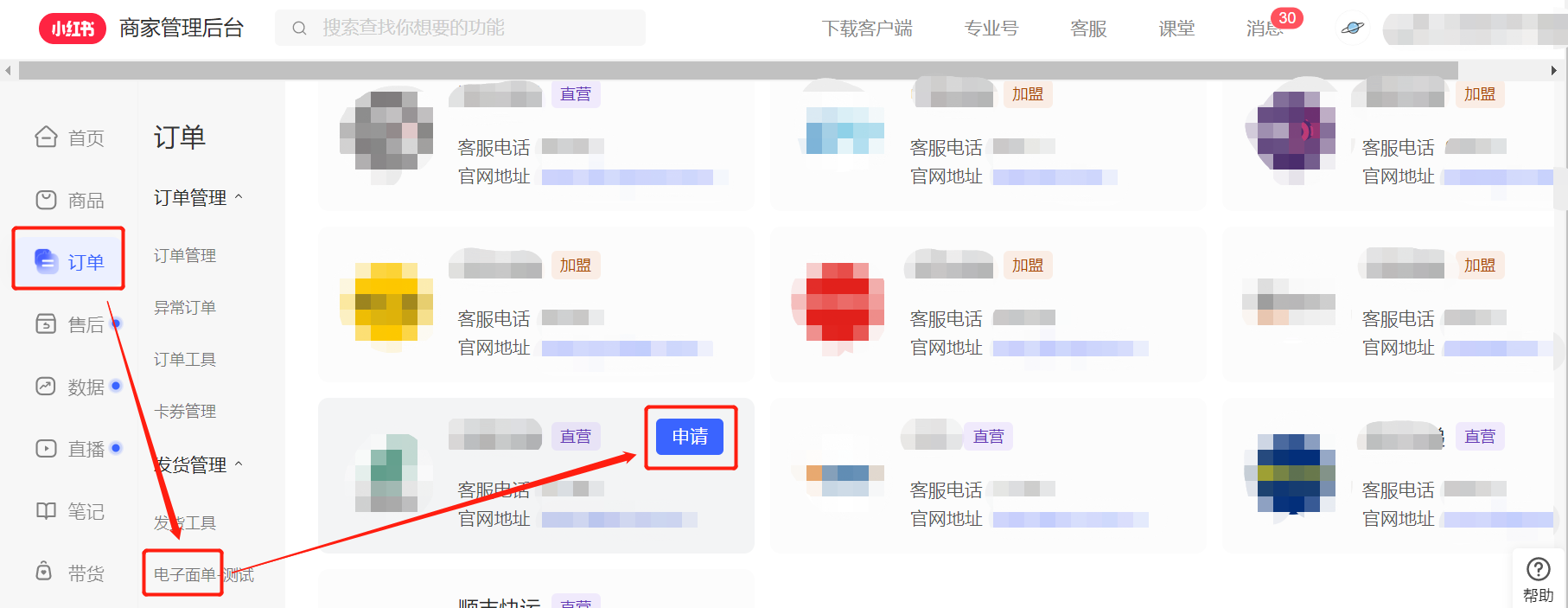Open the 首页 home icon

tap(46, 137)
